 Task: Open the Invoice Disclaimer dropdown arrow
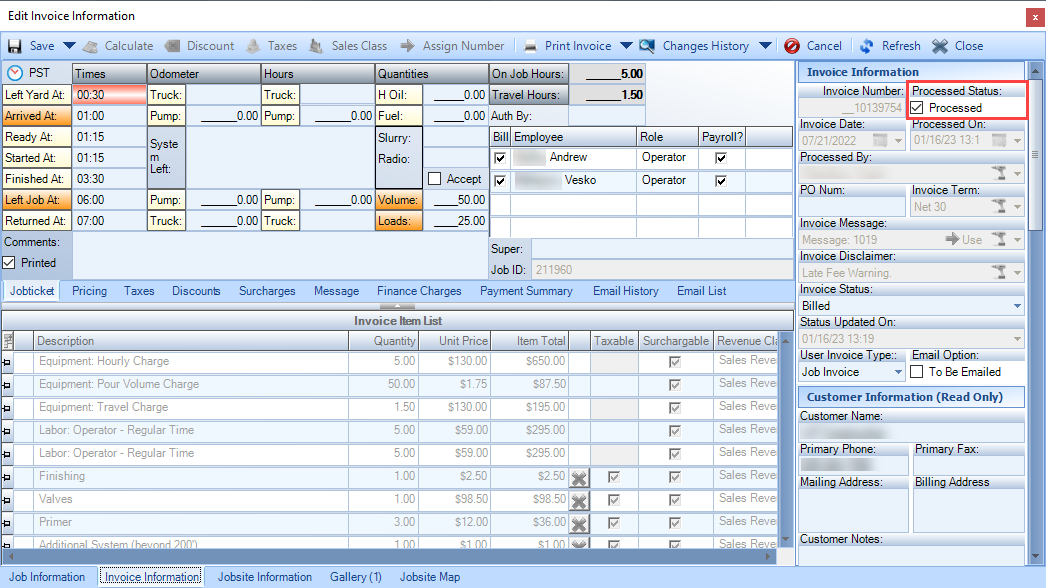pyautogui.click(x=1017, y=272)
